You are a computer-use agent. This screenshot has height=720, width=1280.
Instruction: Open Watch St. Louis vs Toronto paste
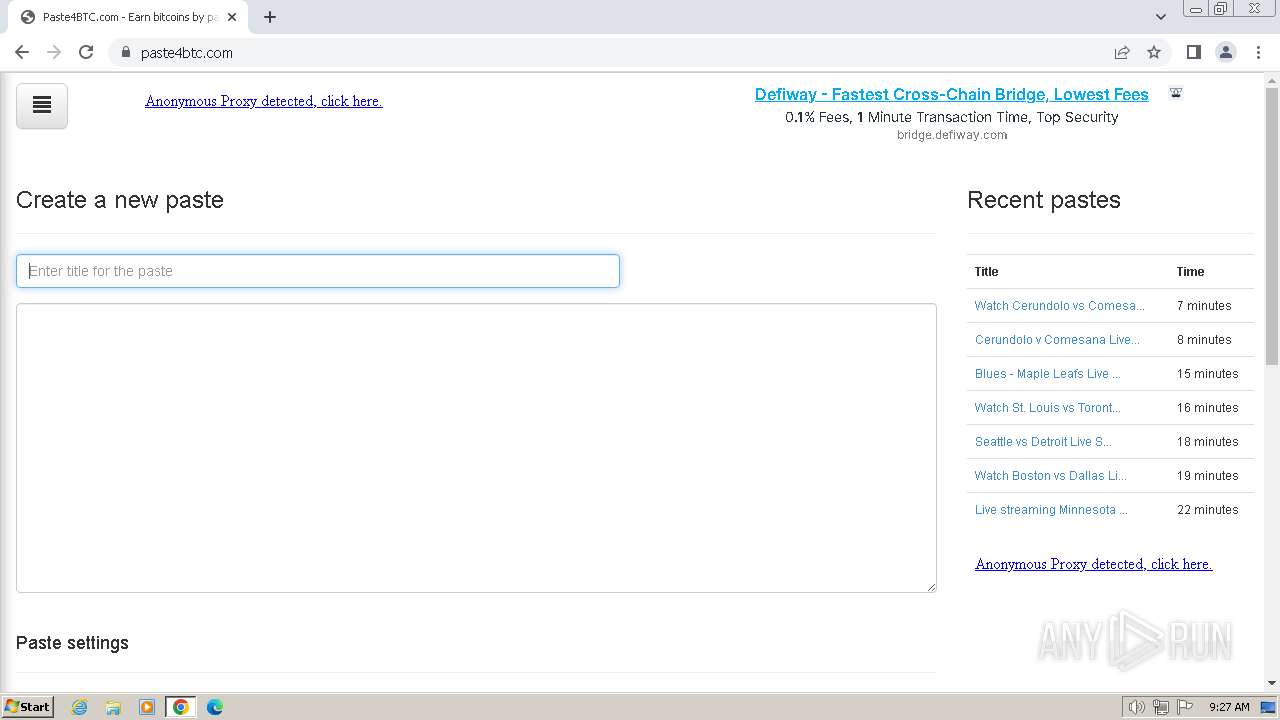(x=1047, y=408)
